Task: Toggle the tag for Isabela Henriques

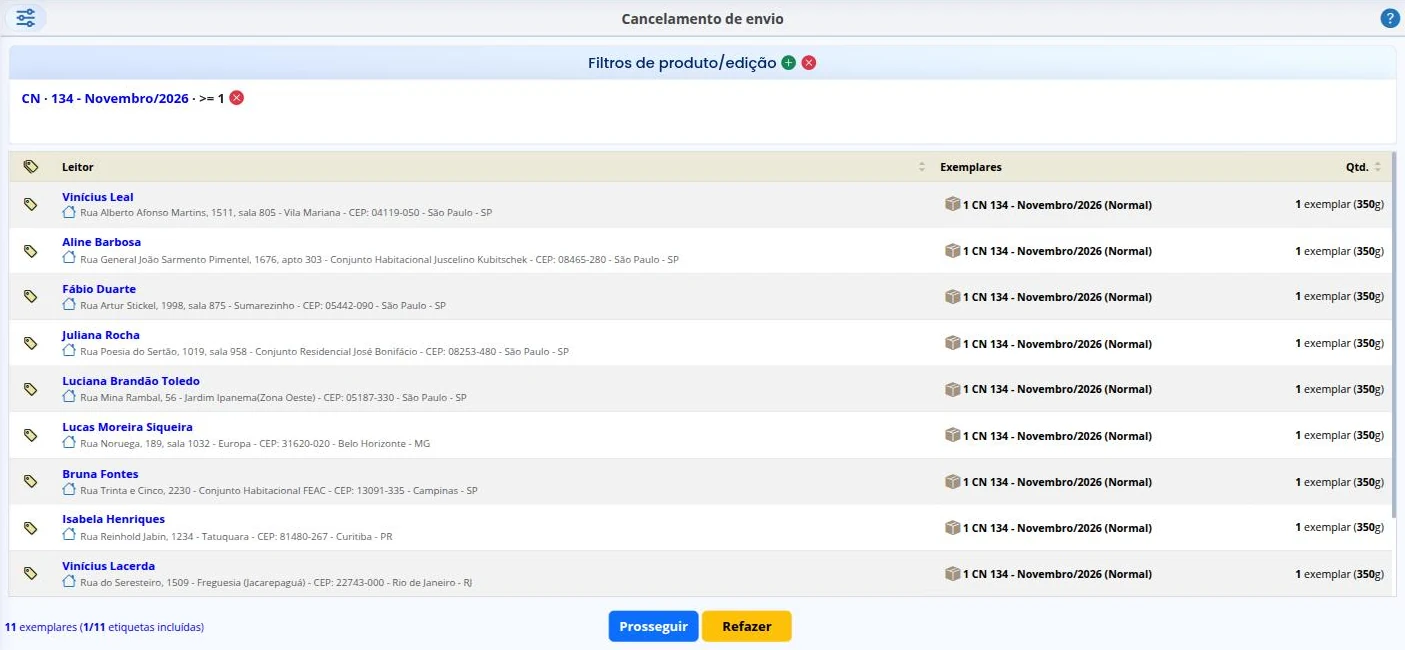Action: 31,527
